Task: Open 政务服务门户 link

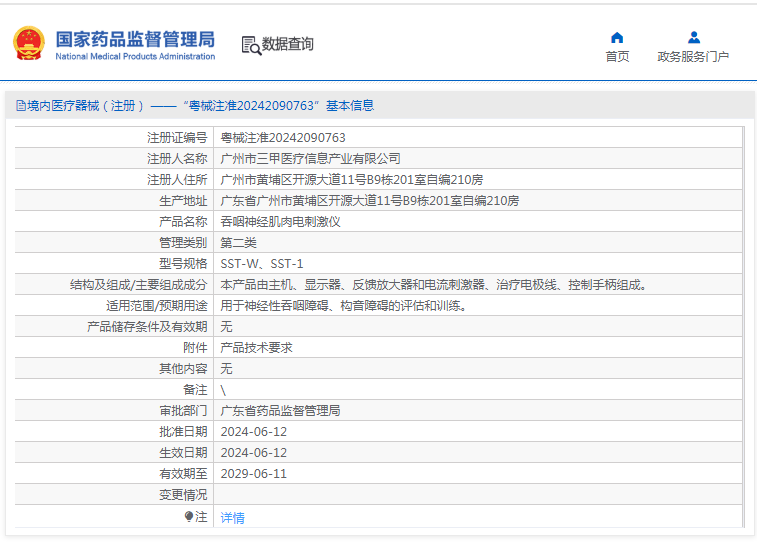Action: tap(693, 56)
